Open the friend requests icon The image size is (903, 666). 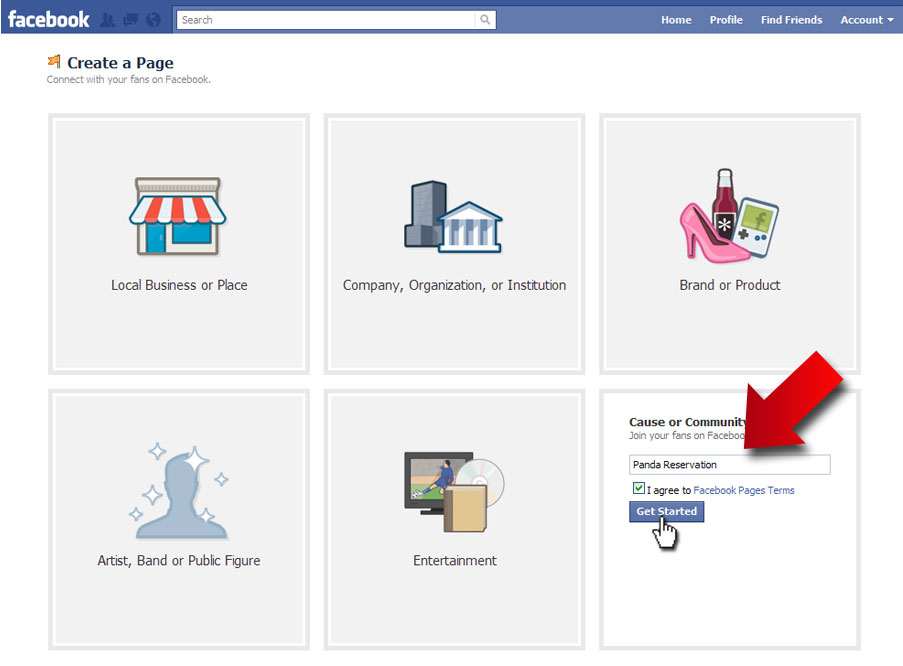[x=108, y=20]
